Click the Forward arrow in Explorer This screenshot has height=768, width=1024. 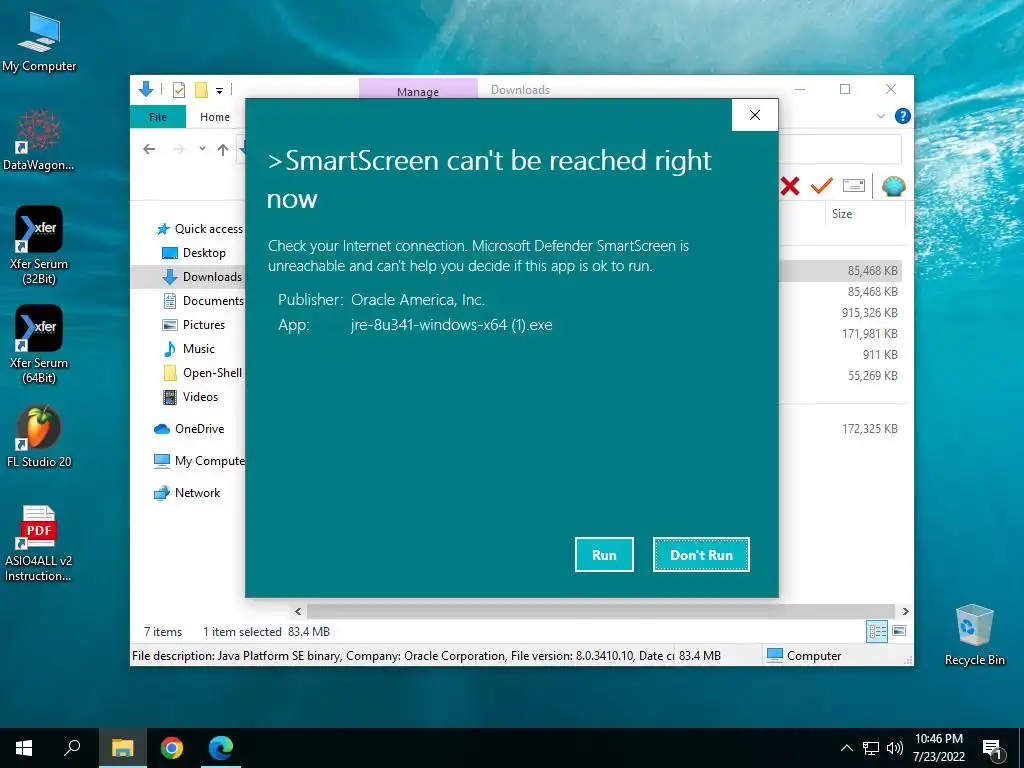click(179, 150)
